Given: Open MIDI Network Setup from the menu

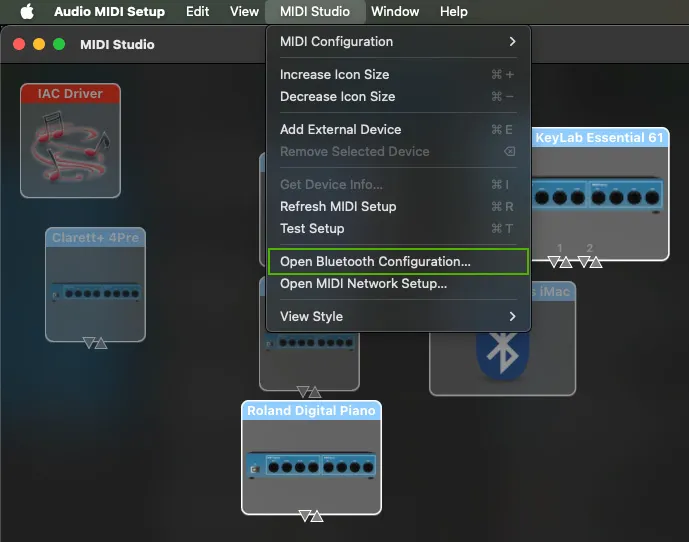Looking at the screenshot, I should coord(398,284).
